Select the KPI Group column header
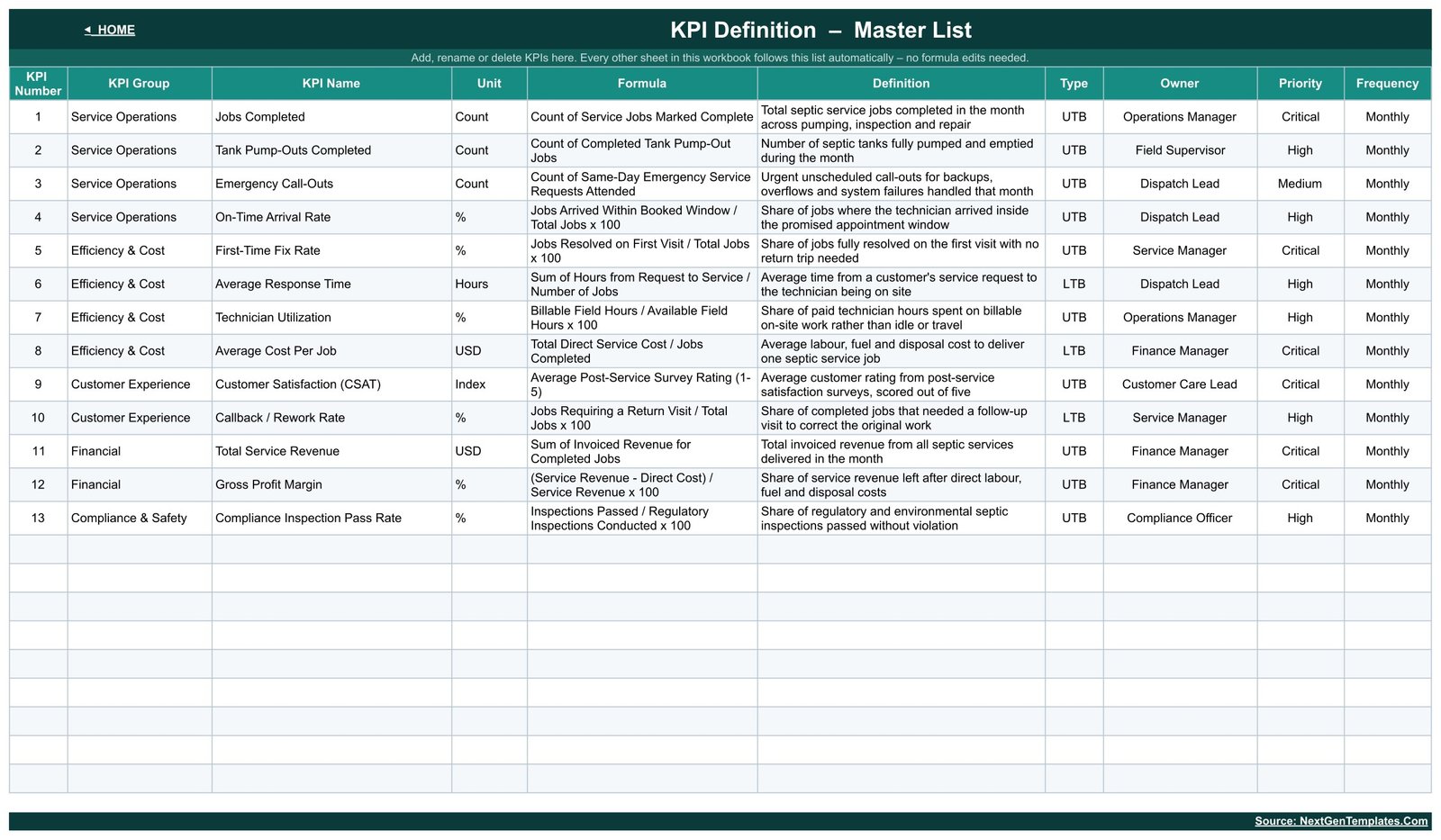 pos(140,84)
